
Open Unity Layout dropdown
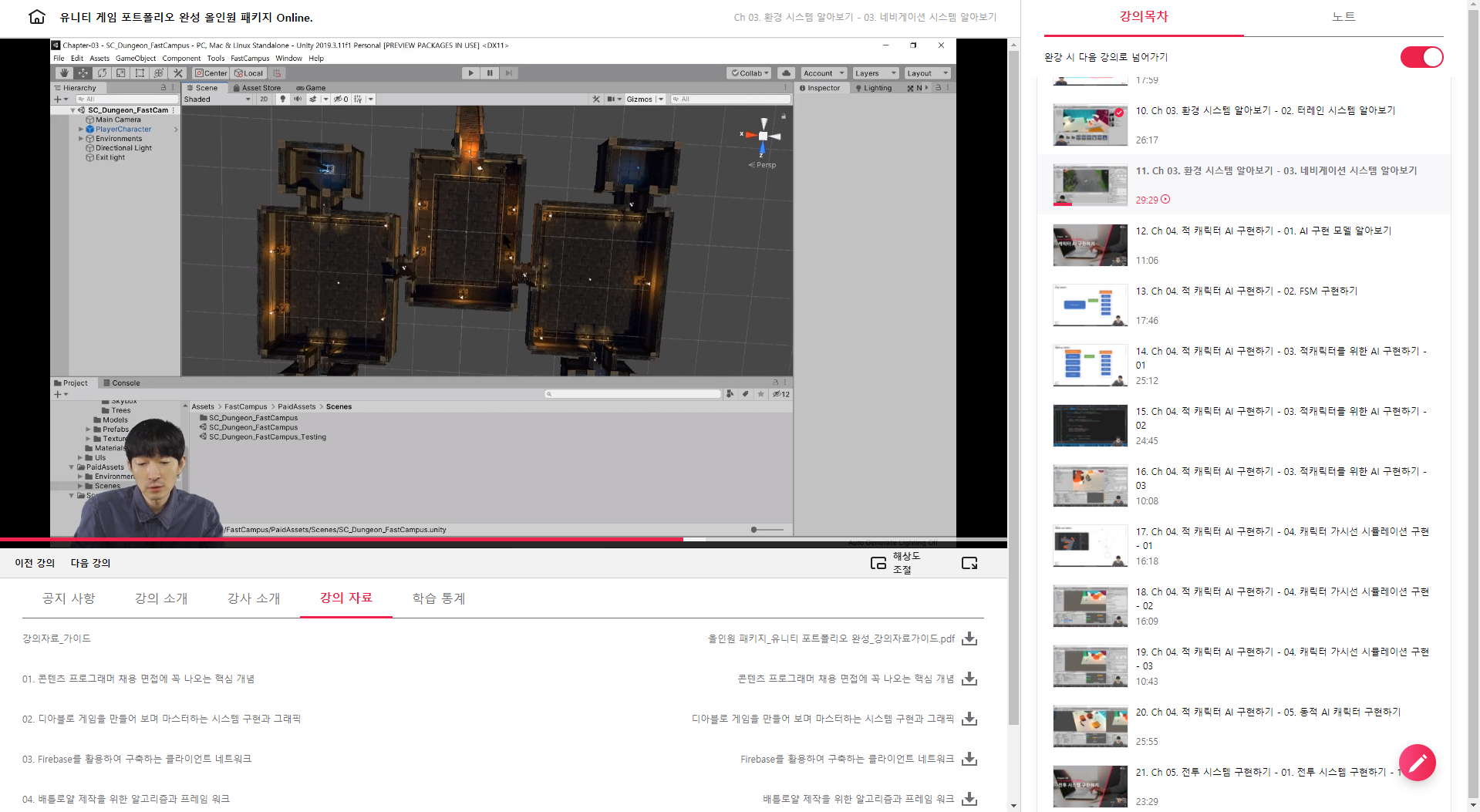click(x=926, y=73)
